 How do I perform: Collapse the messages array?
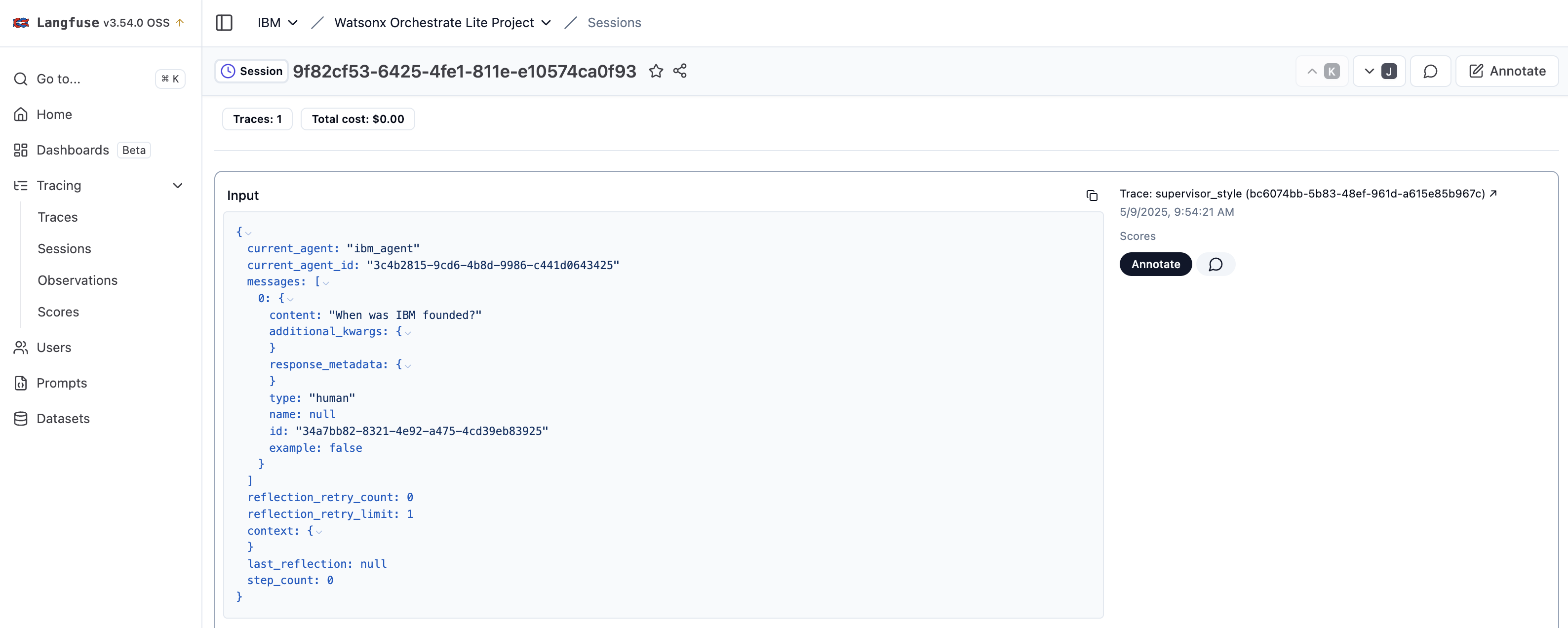point(326,283)
